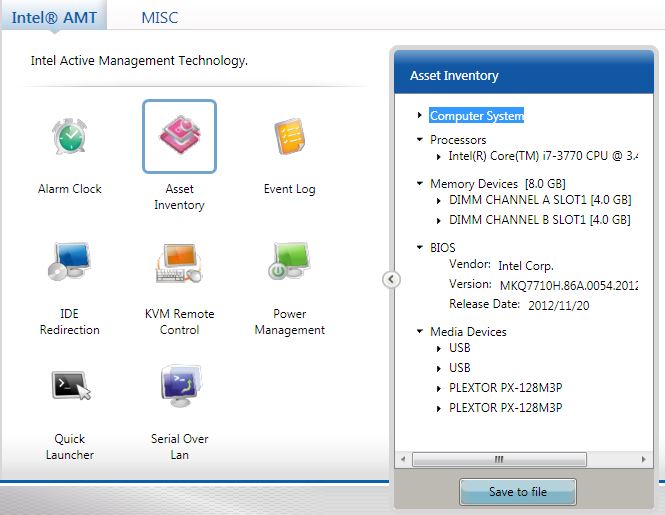Switch to the MISC tab
This screenshot has width=665, height=515.
pyautogui.click(x=159, y=17)
